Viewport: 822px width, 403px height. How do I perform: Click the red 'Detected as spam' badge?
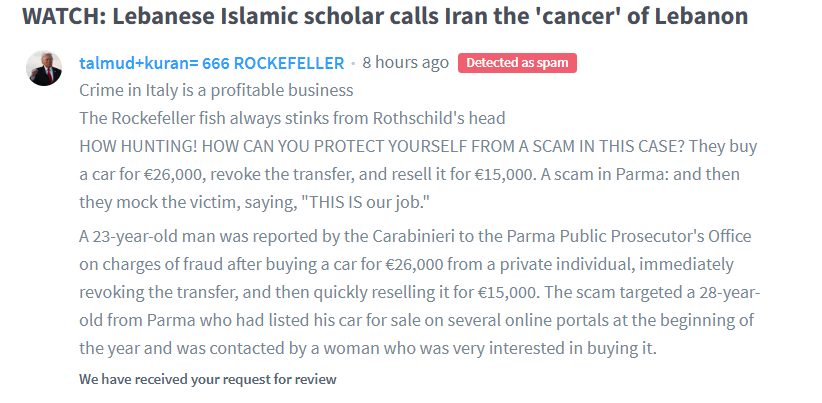517,63
